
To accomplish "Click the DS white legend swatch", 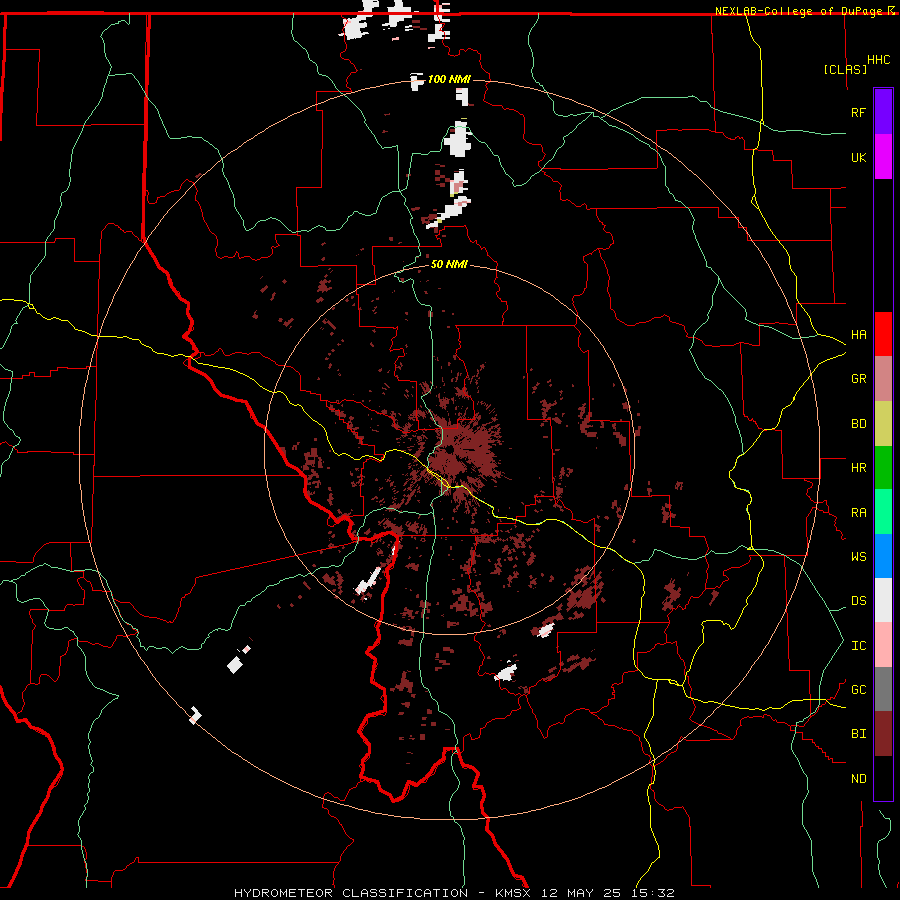I will (883, 600).
